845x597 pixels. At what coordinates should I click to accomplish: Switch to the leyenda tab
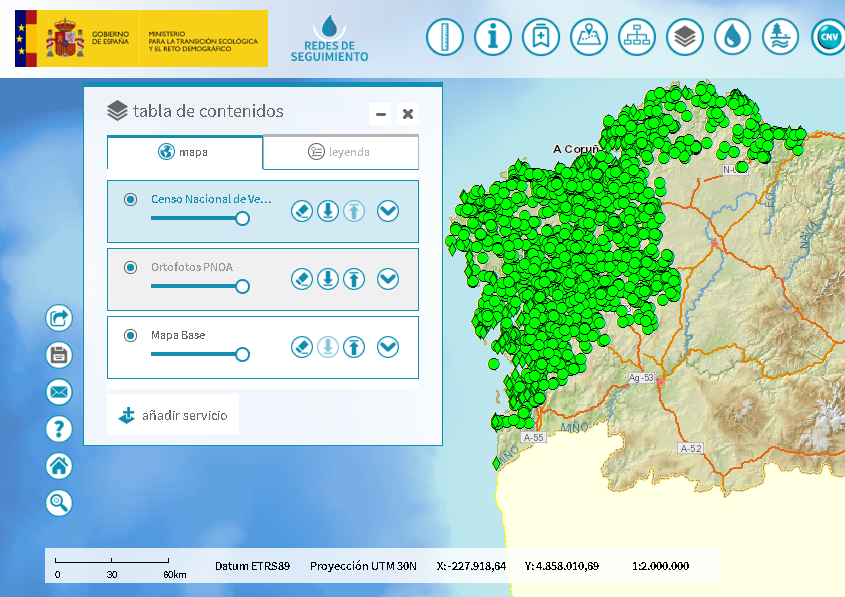pos(341,152)
